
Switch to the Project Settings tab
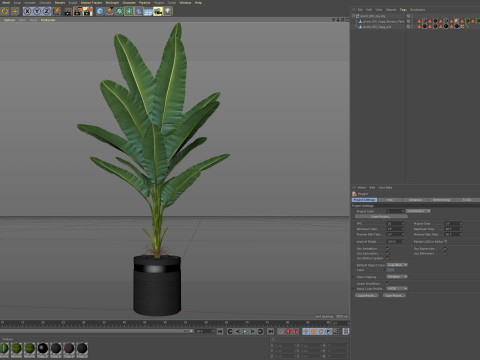click(364, 200)
